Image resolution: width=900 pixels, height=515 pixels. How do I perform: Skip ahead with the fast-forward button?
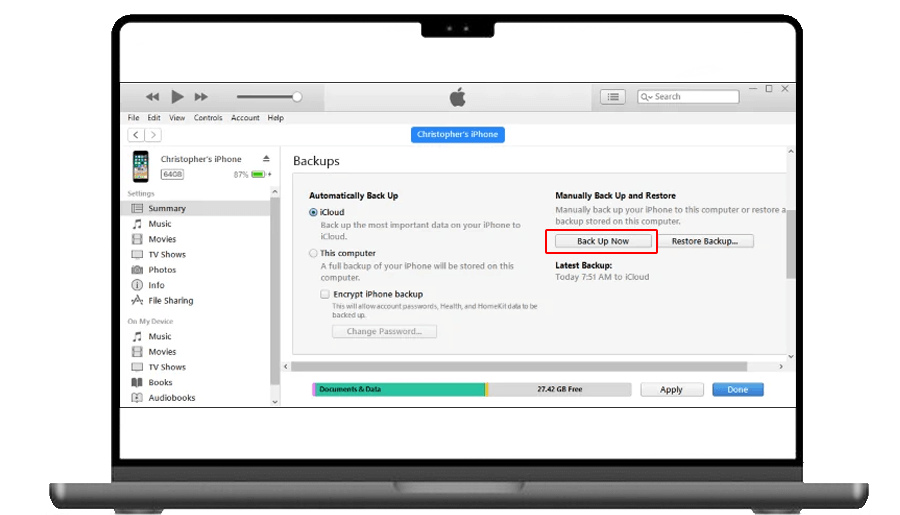(x=201, y=97)
